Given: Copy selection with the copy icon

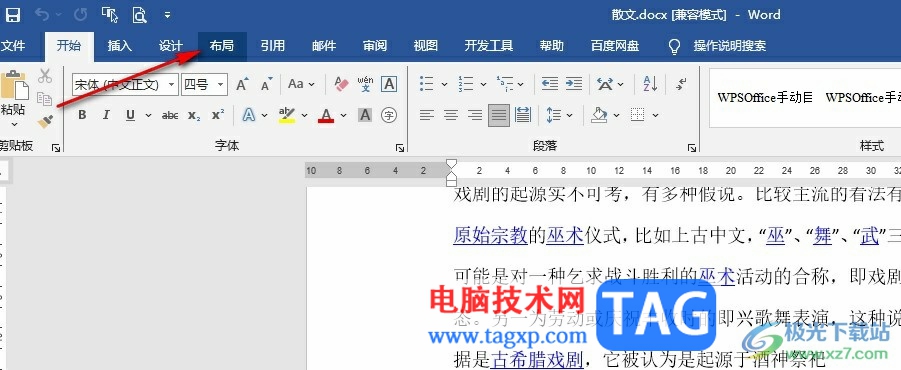Looking at the screenshot, I should click(45, 98).
